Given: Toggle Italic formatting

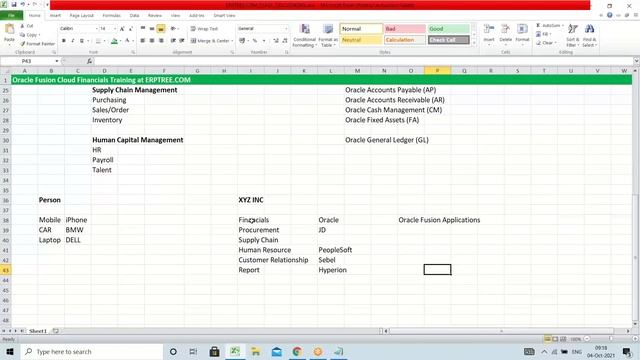Looking at the screenshot, I should 73,41.
